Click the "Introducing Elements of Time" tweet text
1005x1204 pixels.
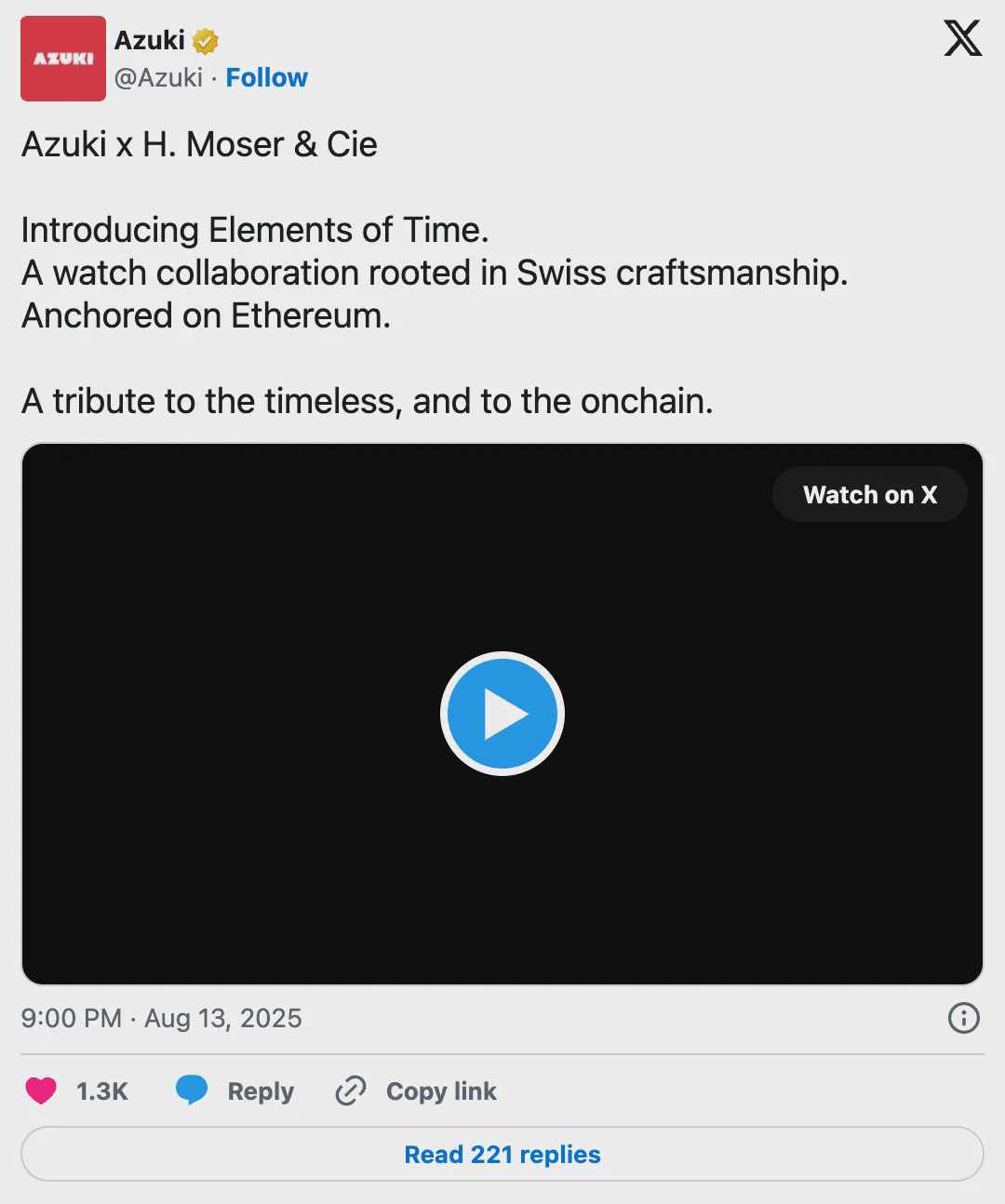coord(254,230)
